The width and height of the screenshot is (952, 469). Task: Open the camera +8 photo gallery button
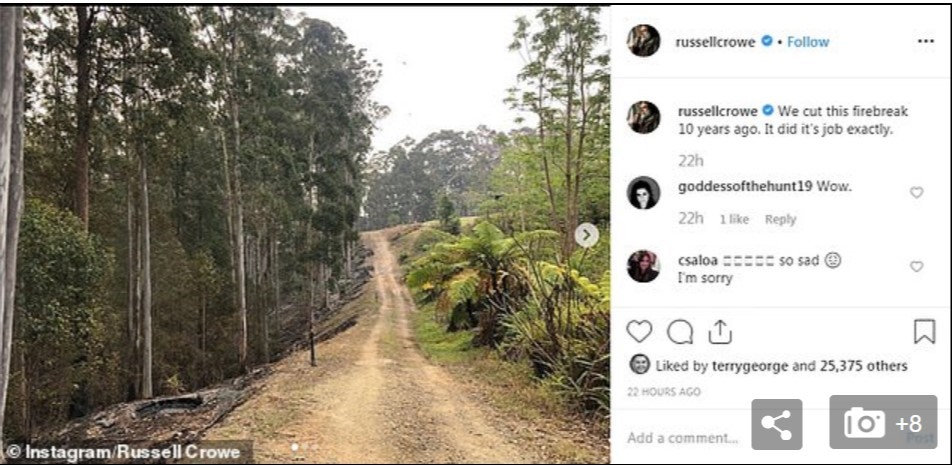coord(882,422)
